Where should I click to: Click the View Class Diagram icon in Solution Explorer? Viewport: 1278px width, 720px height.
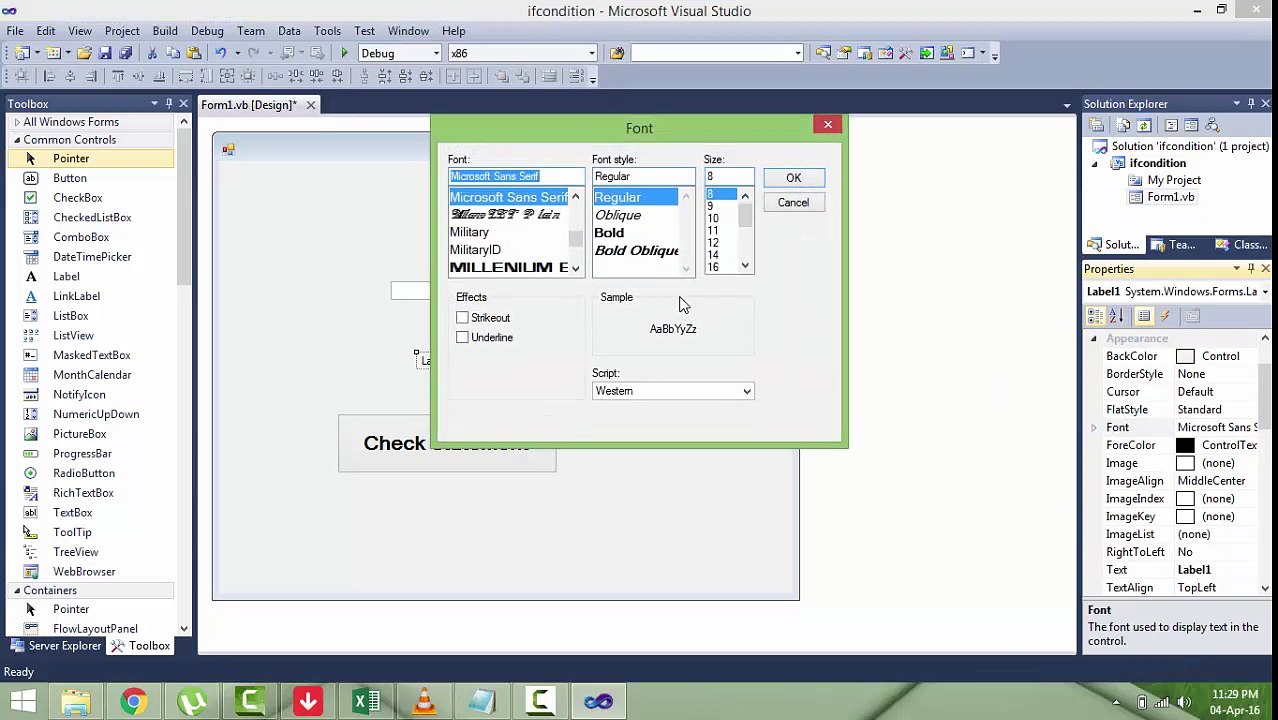[x=1212, y=125]
